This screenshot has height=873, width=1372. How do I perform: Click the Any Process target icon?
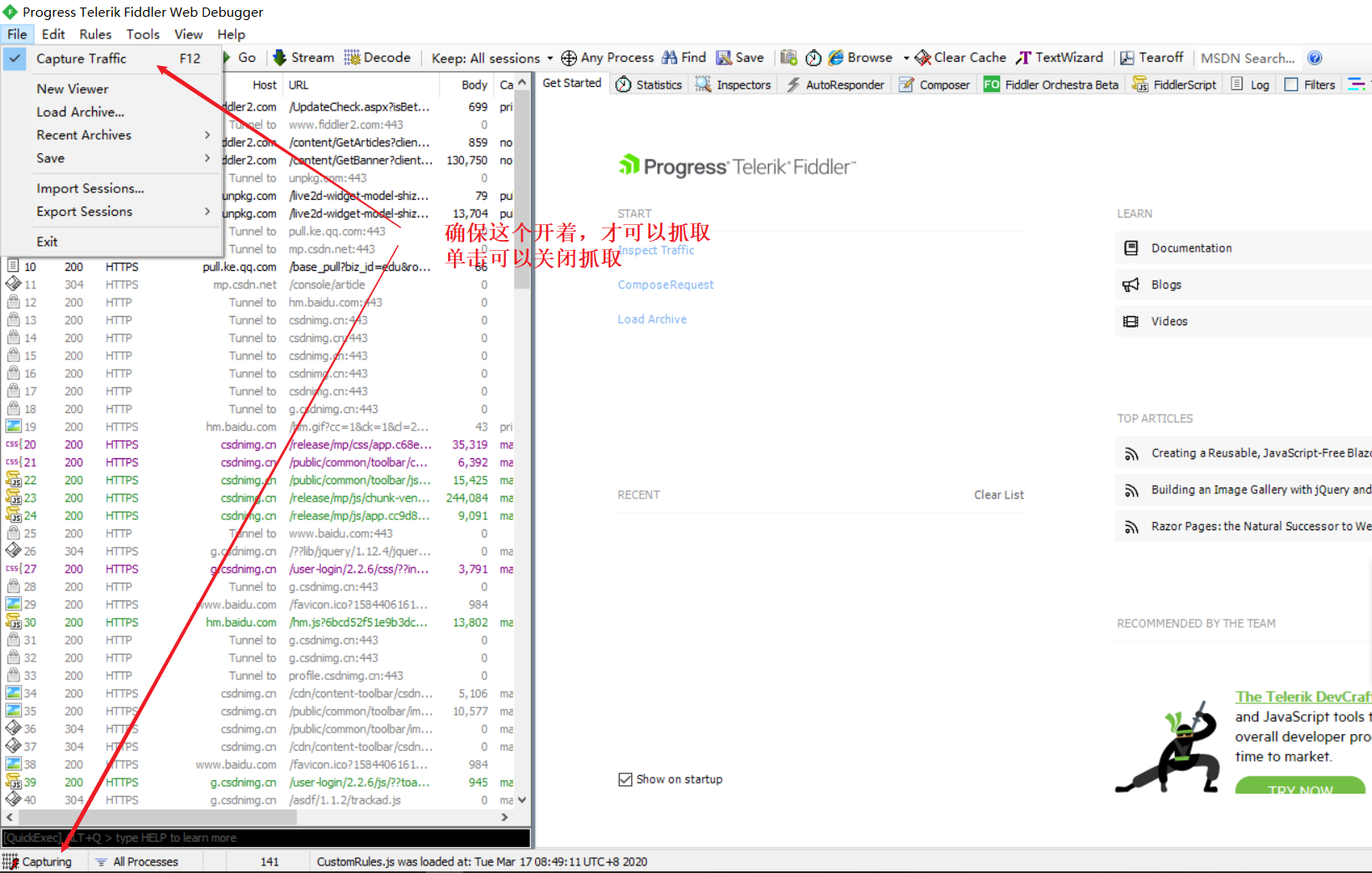click(569, 58)
